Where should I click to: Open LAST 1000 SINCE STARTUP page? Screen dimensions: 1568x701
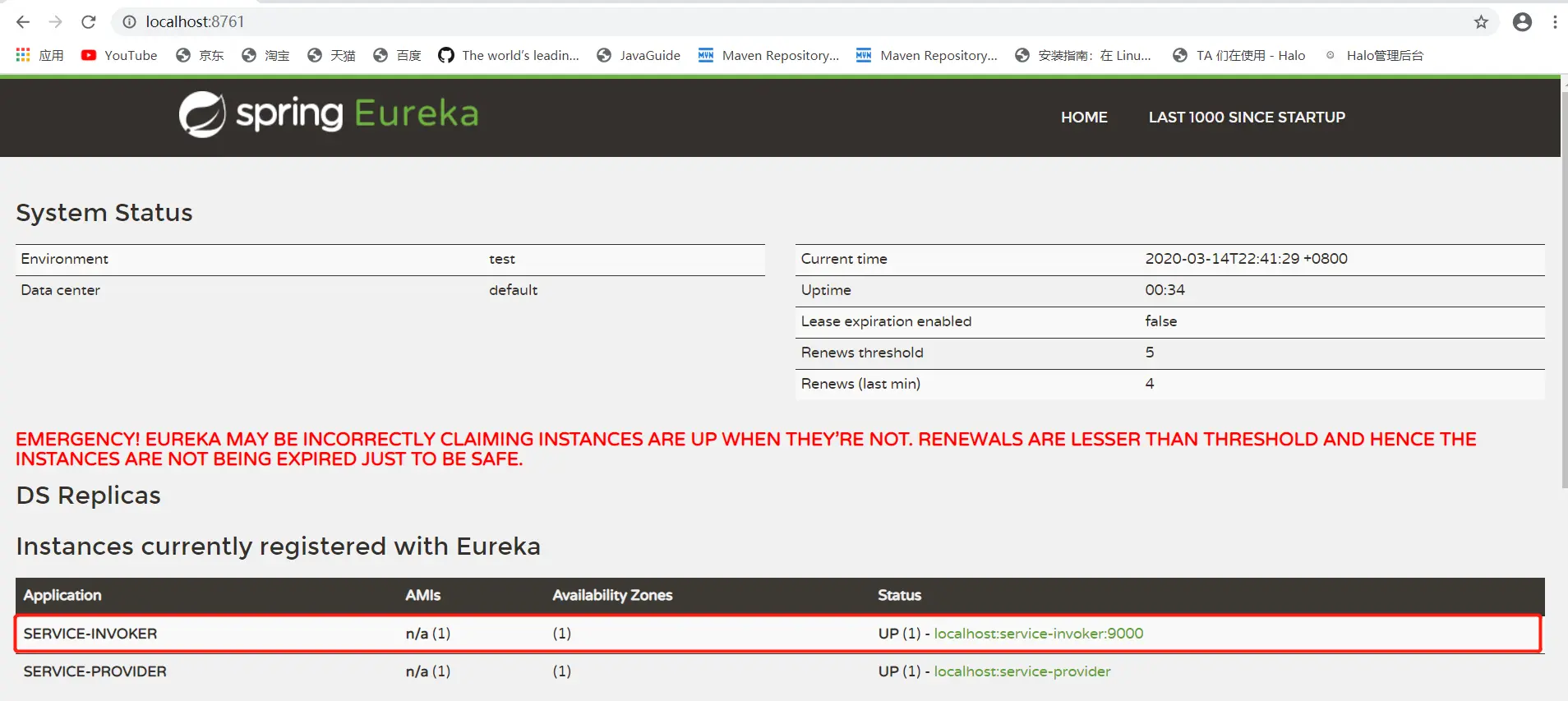pyautogui.click(x=1247, y=118)
